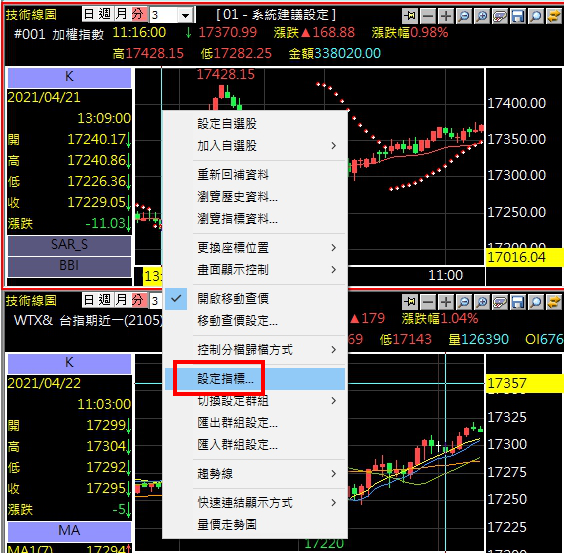Select the 日 period in the top chart
564x553 pixels.
click(x=89, y=14)
